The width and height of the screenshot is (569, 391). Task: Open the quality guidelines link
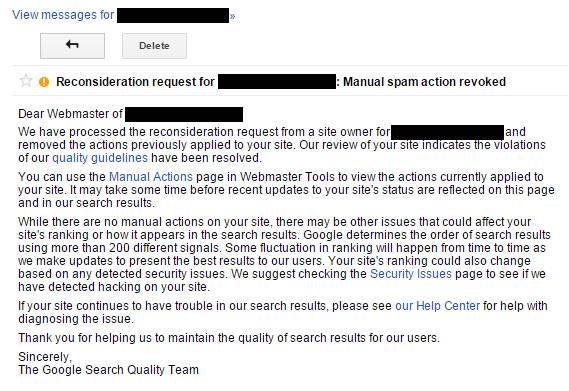(x=100, y=158)
